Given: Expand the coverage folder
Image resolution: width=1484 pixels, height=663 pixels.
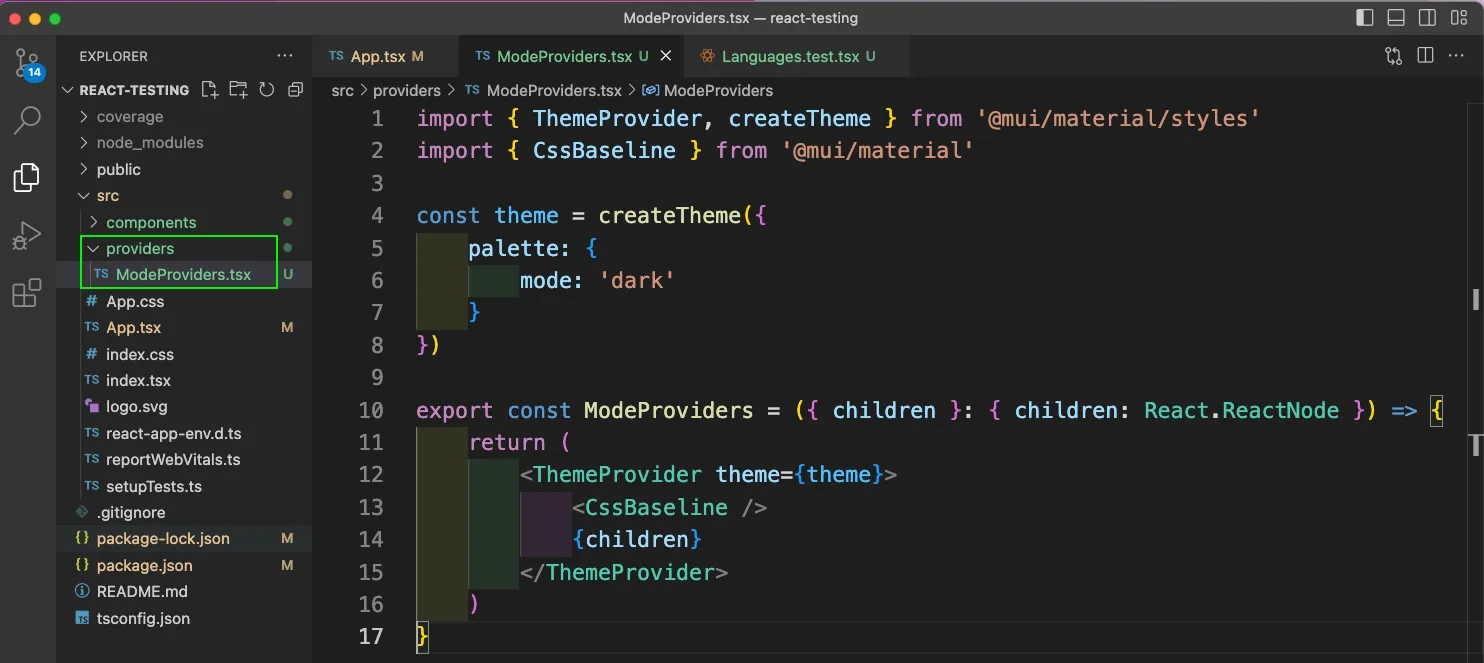Looking at the screenshot, I should click(x=130, y=117).
